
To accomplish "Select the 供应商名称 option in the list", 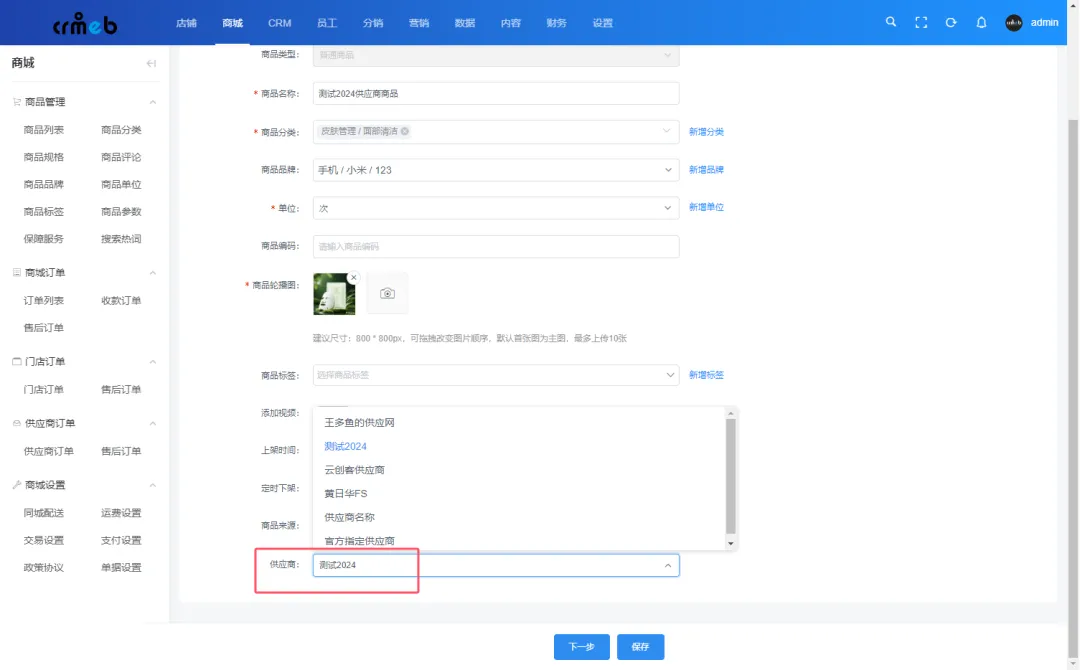I will pyautogui.click(x=349, y=517).
